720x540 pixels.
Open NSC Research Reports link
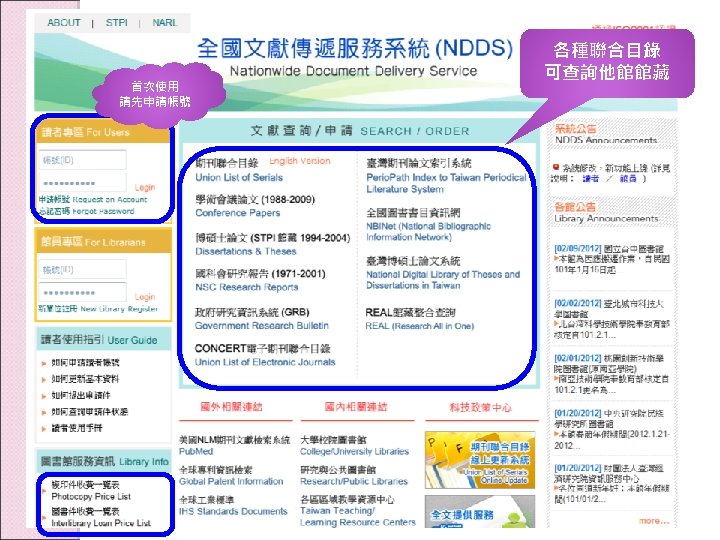(x=247, y=287)
